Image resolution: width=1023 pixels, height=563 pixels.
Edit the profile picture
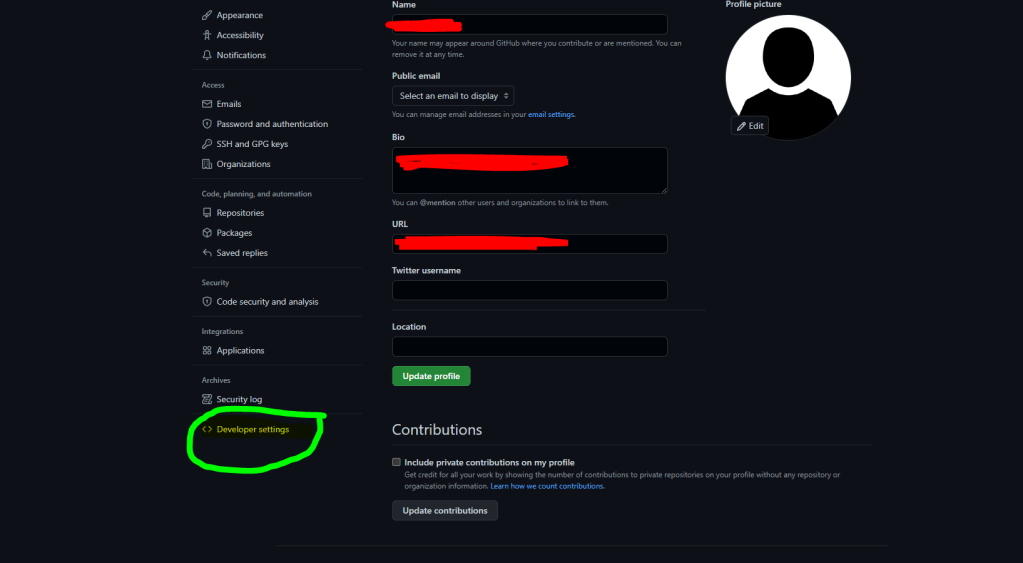pyautogui.click(x=750, y=126)
